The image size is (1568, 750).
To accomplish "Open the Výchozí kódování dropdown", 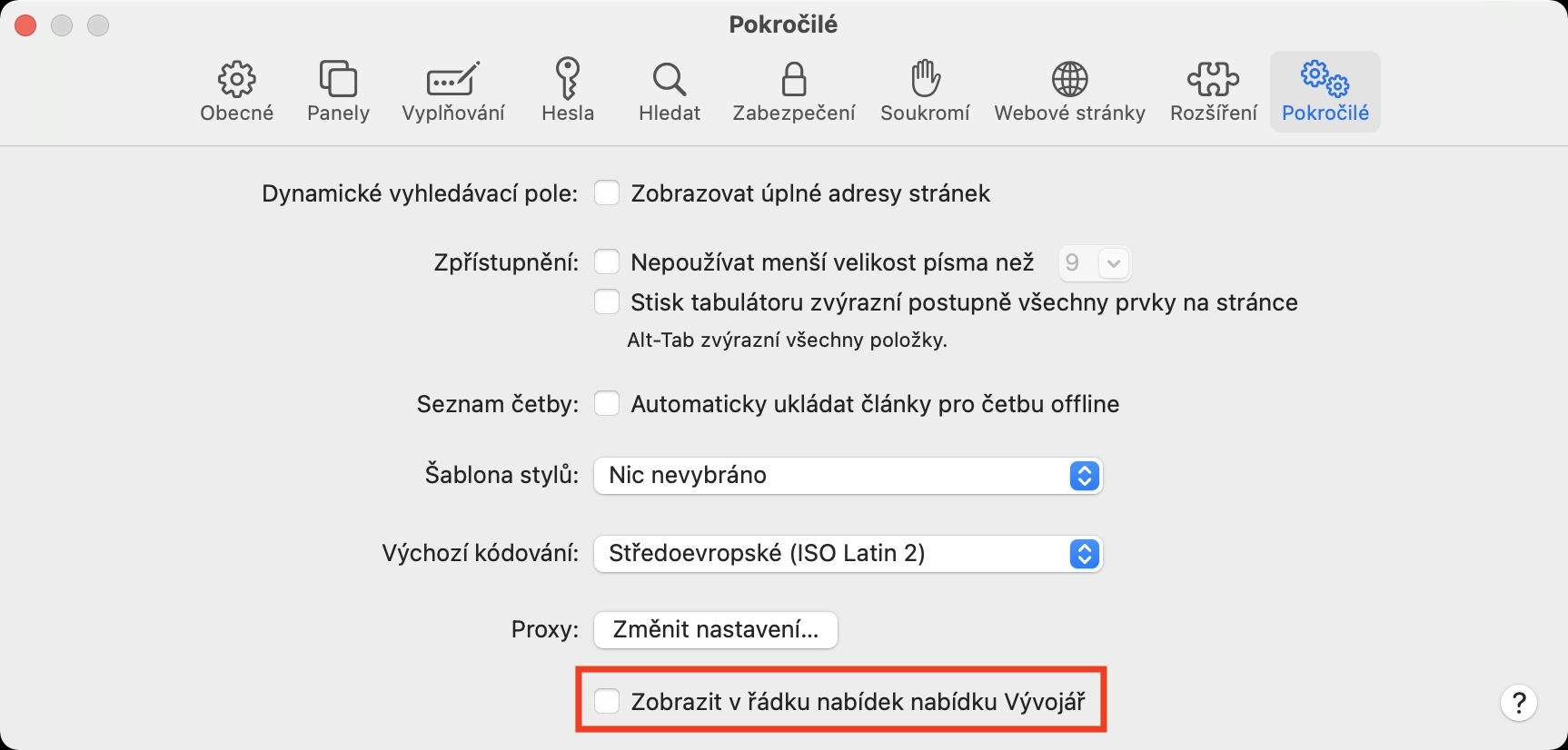I will (x=848, y=554).
